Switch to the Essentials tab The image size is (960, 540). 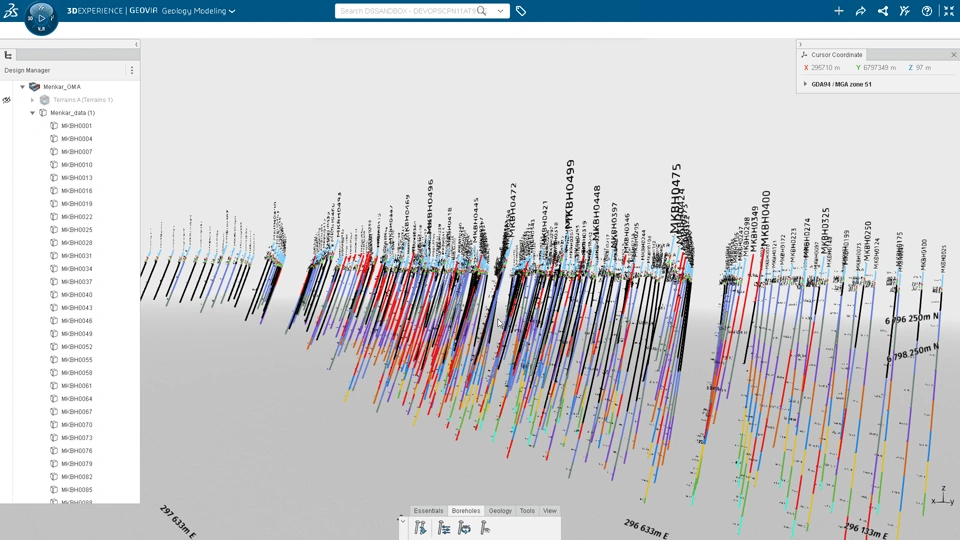click(428, 511)
